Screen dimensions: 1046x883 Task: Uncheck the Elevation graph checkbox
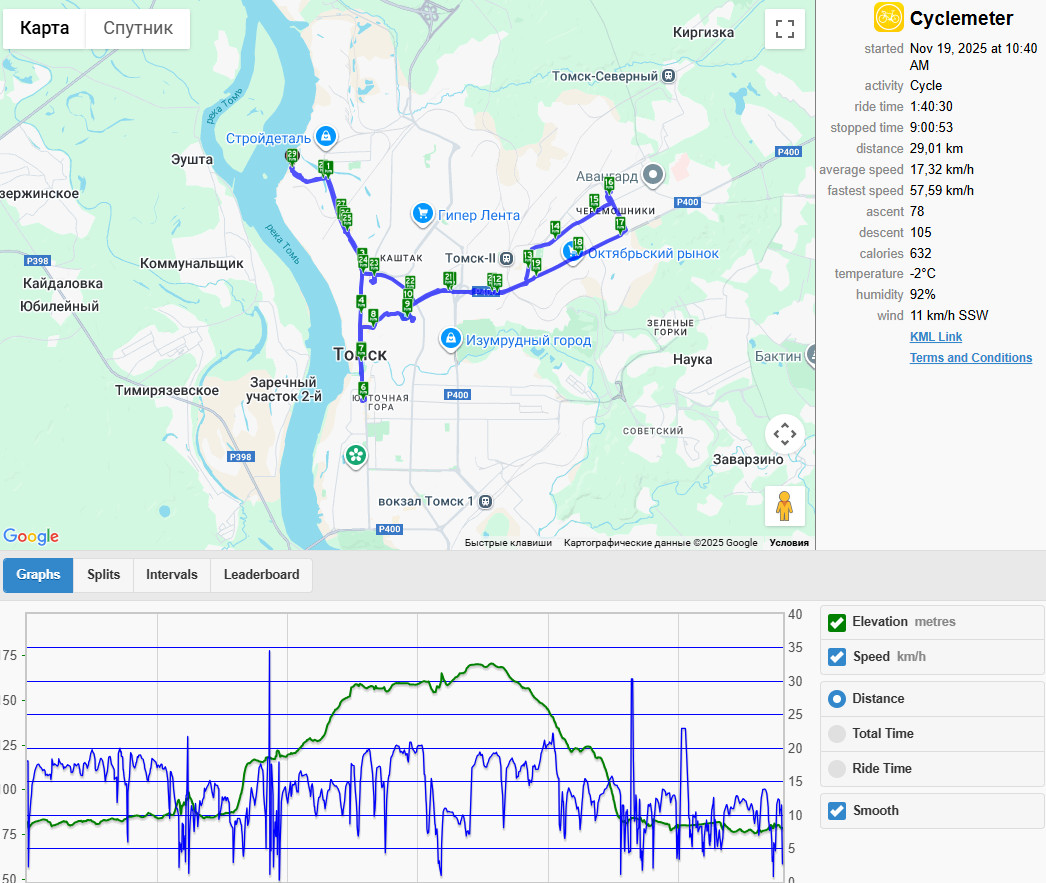pos(837,622)
